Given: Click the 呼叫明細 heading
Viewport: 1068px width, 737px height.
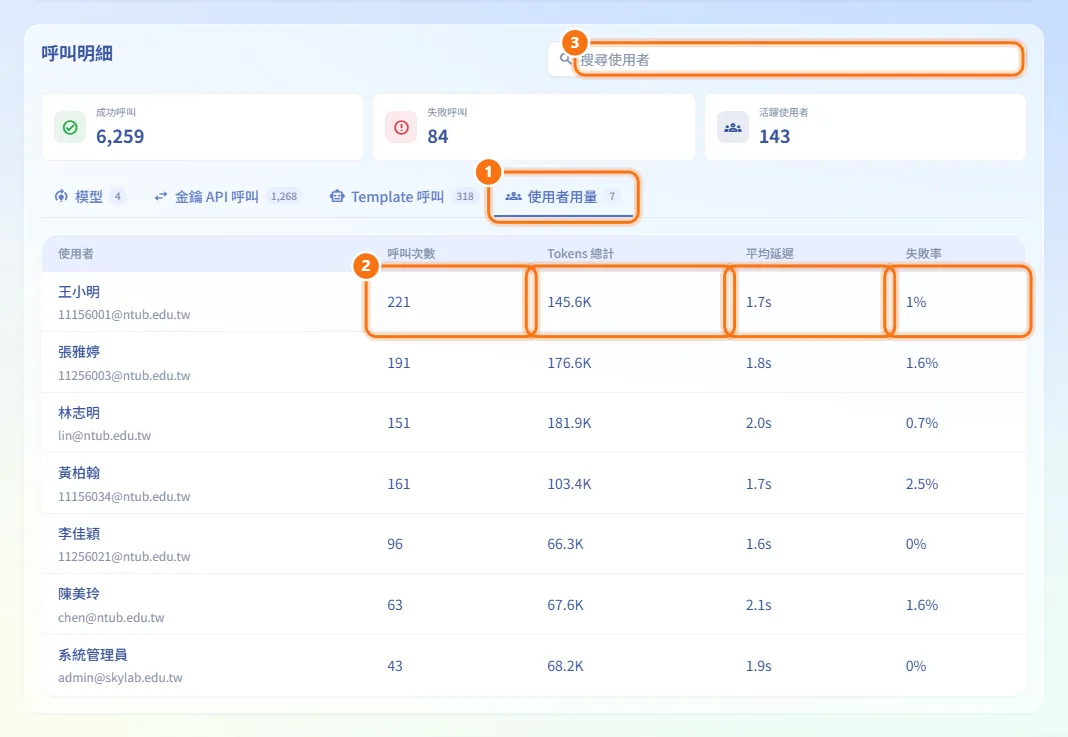Looking at the screenshot, I should pyautogui.click(x=77, y=53).
